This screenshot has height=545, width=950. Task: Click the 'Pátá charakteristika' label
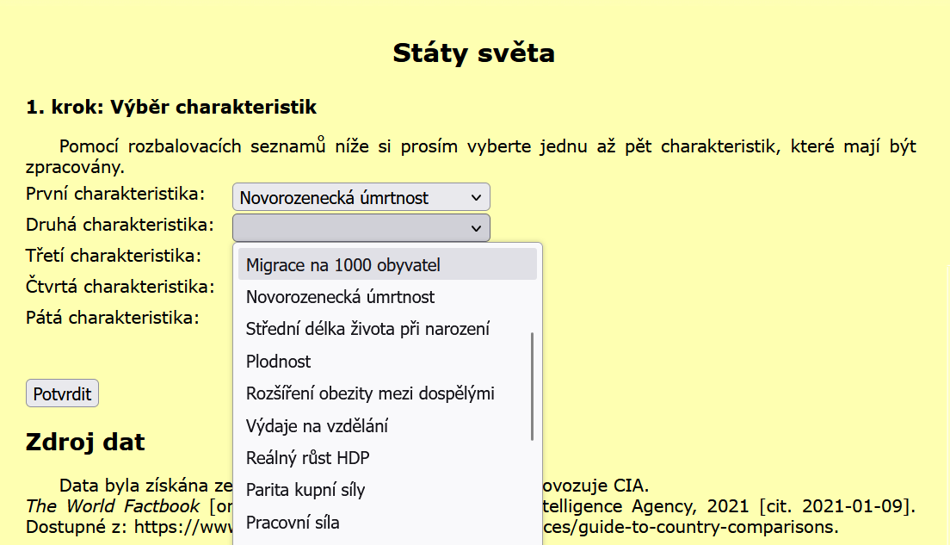pos(112,318)
